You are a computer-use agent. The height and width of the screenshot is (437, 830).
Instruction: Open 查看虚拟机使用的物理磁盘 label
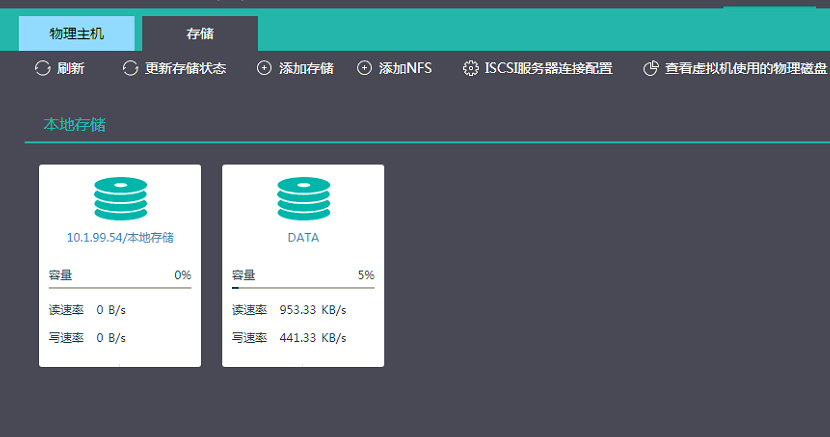(746, 68)
